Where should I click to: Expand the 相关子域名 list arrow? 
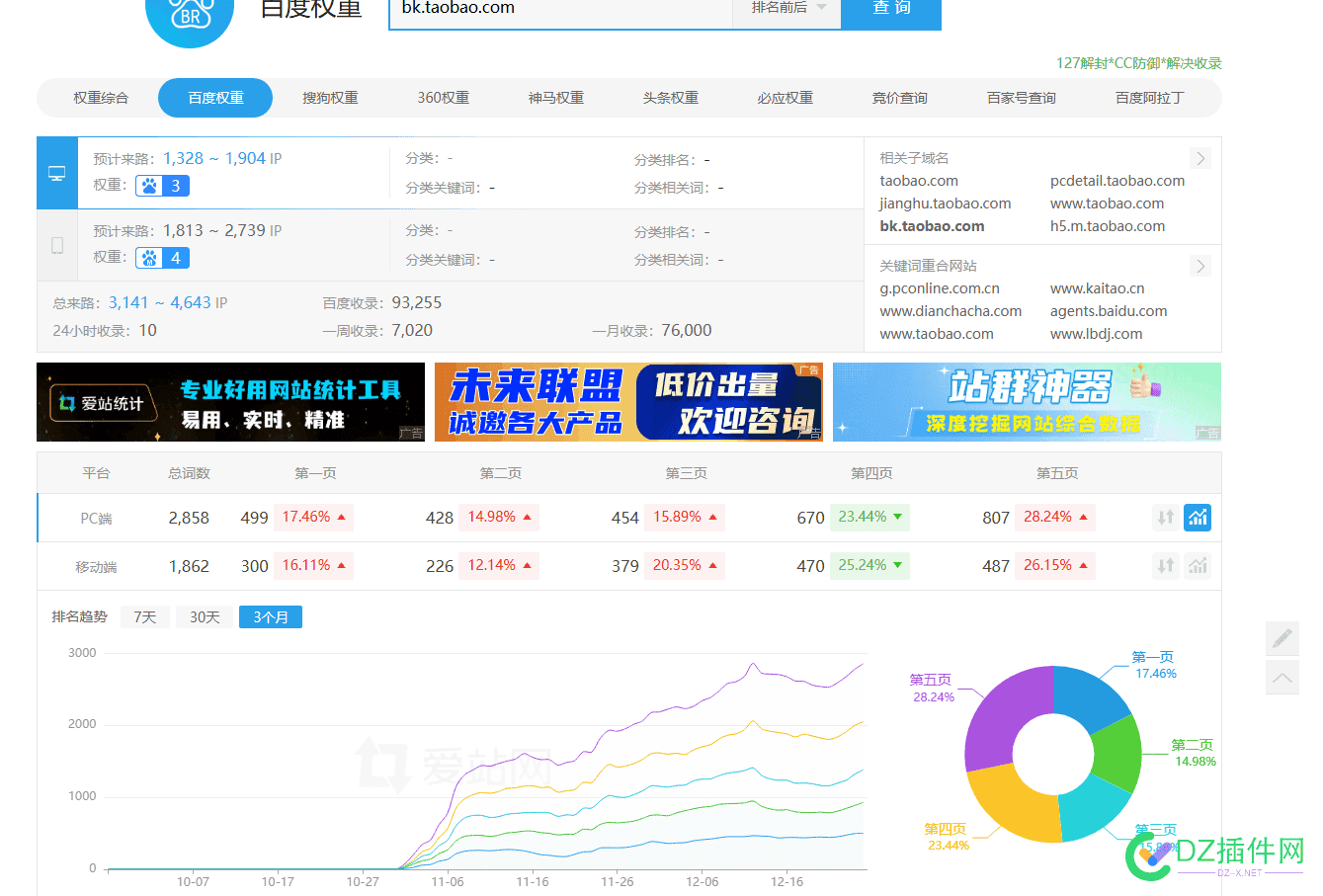(1199, 158)
